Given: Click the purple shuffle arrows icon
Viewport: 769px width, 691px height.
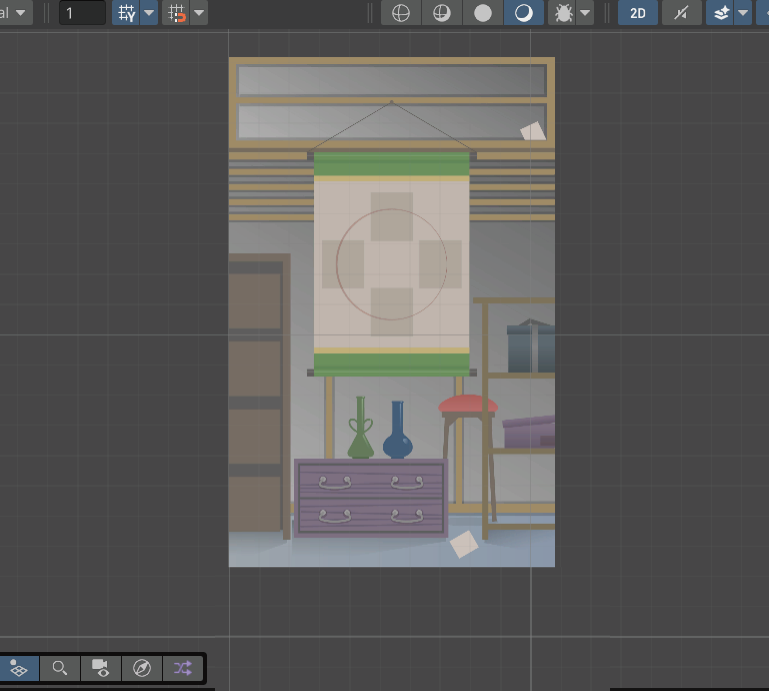Looking at the screenshot, I should (182, 668).
